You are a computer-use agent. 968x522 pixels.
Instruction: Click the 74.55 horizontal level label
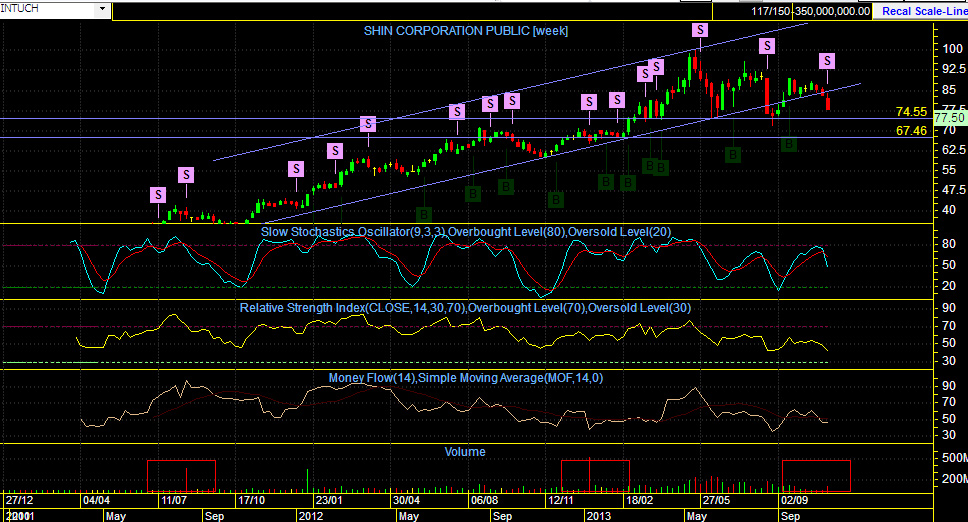(911, 112)
